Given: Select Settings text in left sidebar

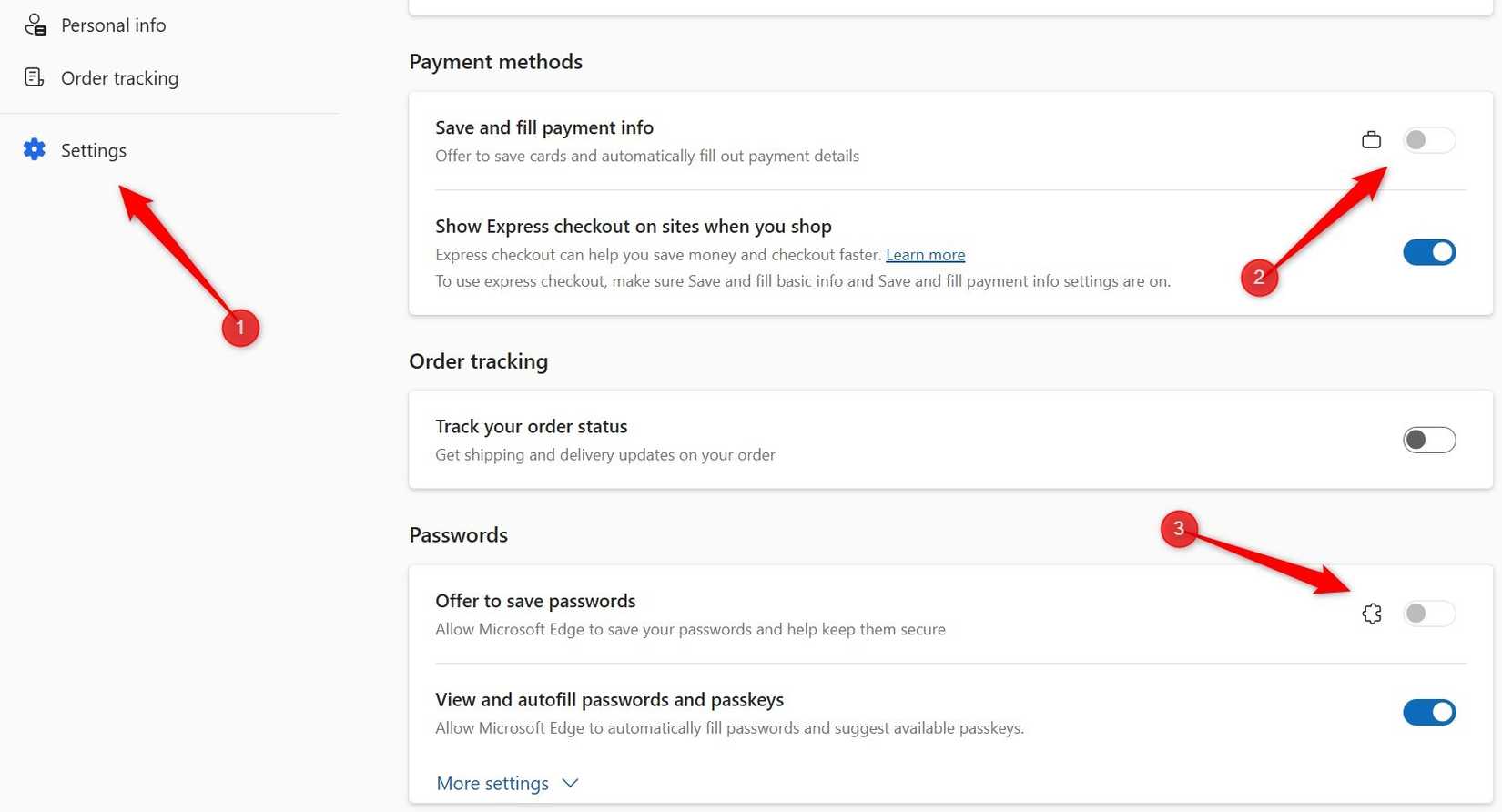Looking at the screenshot, I should (94, 150).
